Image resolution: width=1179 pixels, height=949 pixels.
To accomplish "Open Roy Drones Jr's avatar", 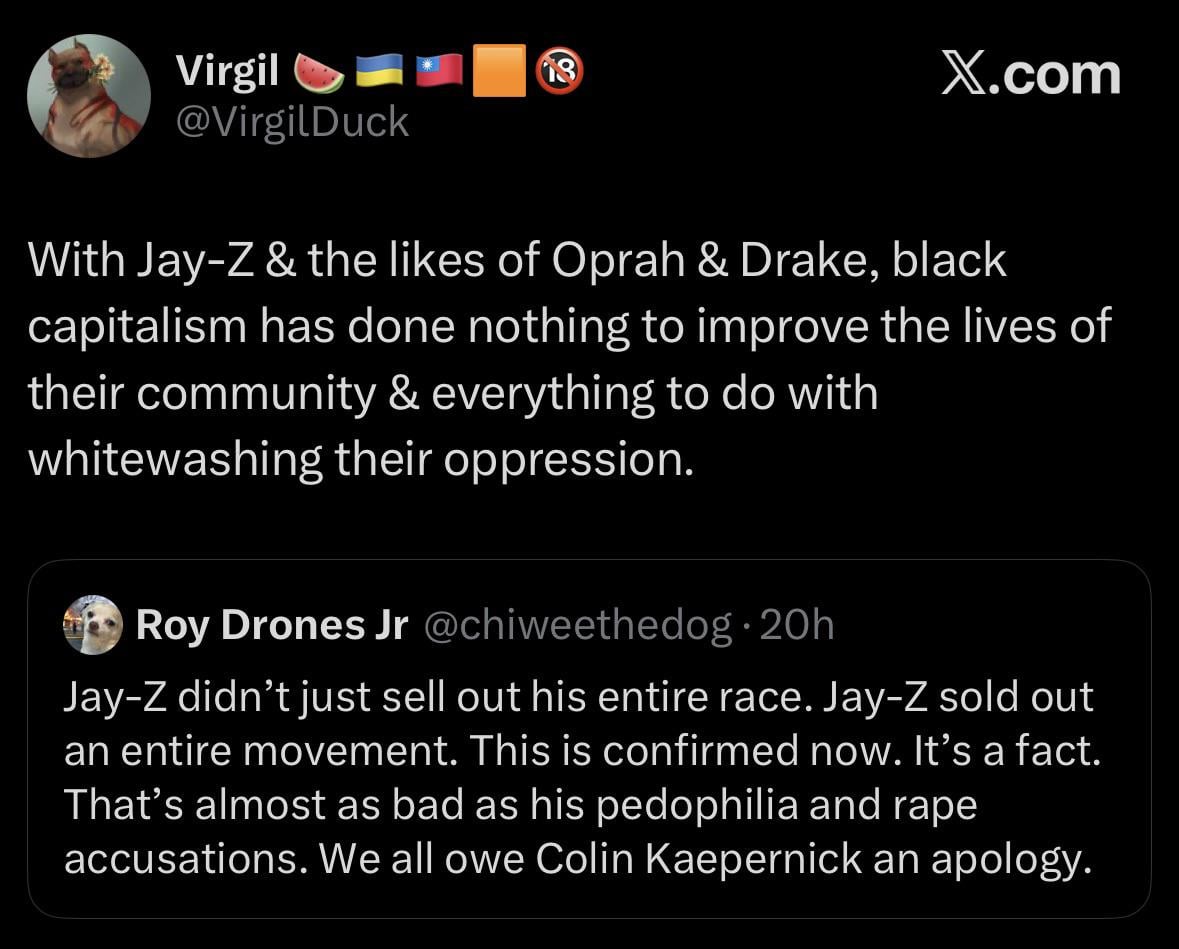I will point(93,625).
